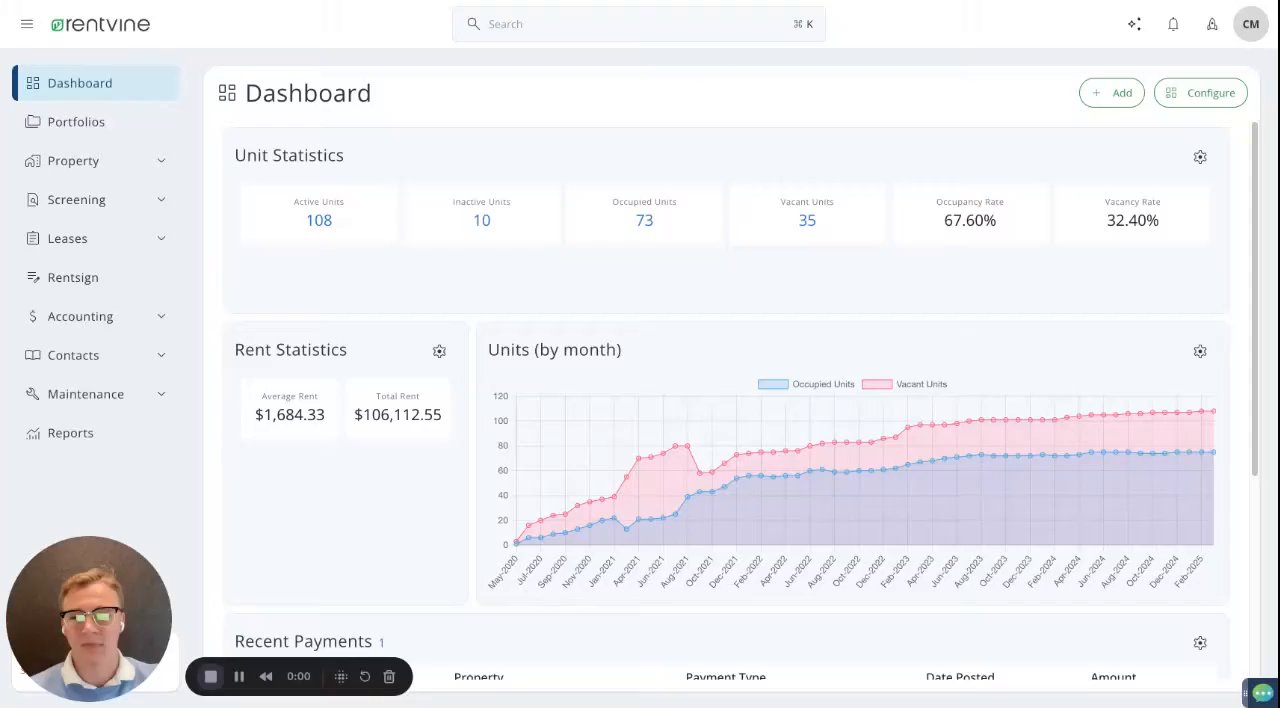The width and height of the screenshot is (1280, 708).
Task: Click the rocket icon in header
Action: (x=1212, y=24)
